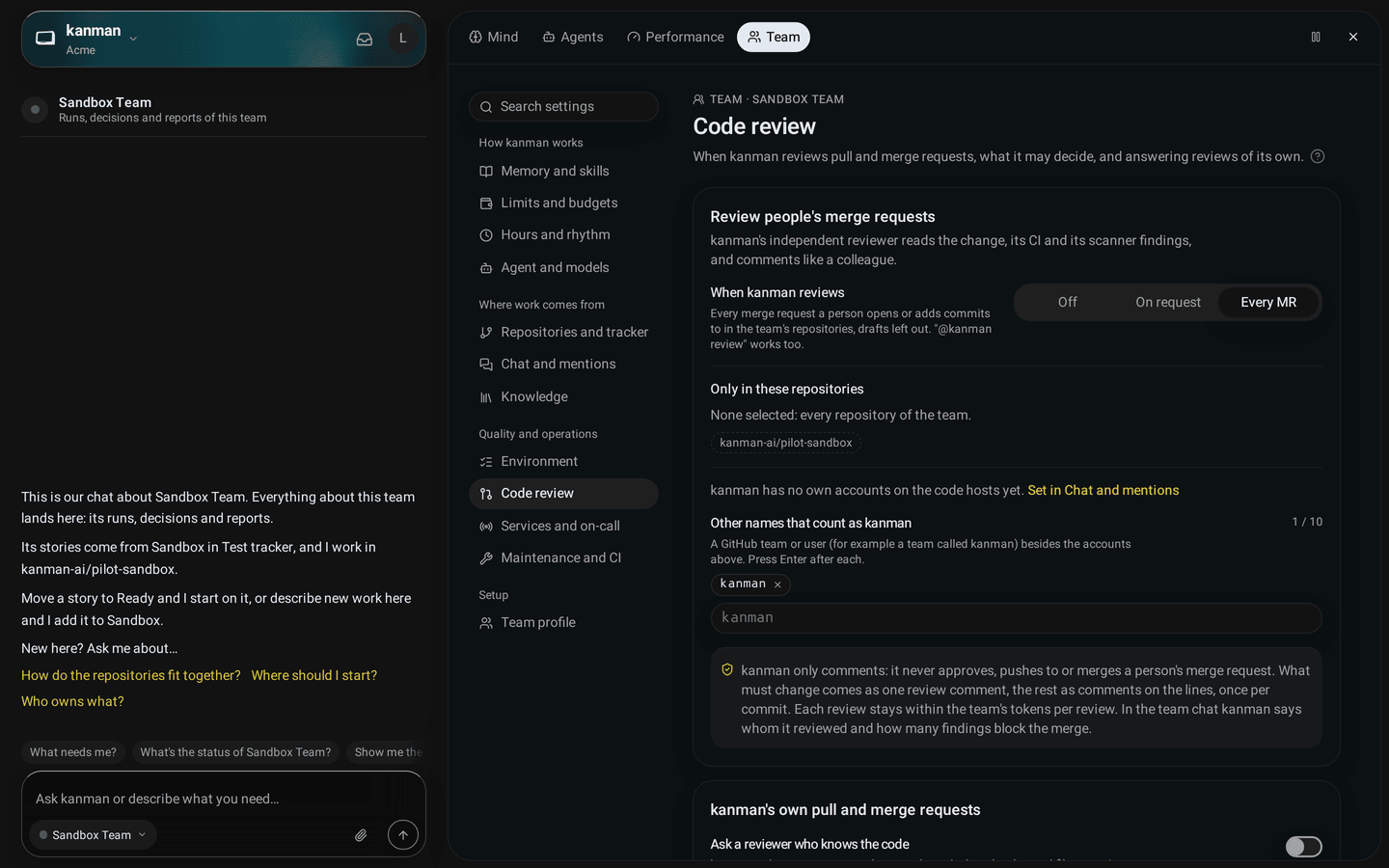Click the kanman workspace logo icon
Image resolution: width=1389 pixels, height=868 pixels.
[45, 39]
